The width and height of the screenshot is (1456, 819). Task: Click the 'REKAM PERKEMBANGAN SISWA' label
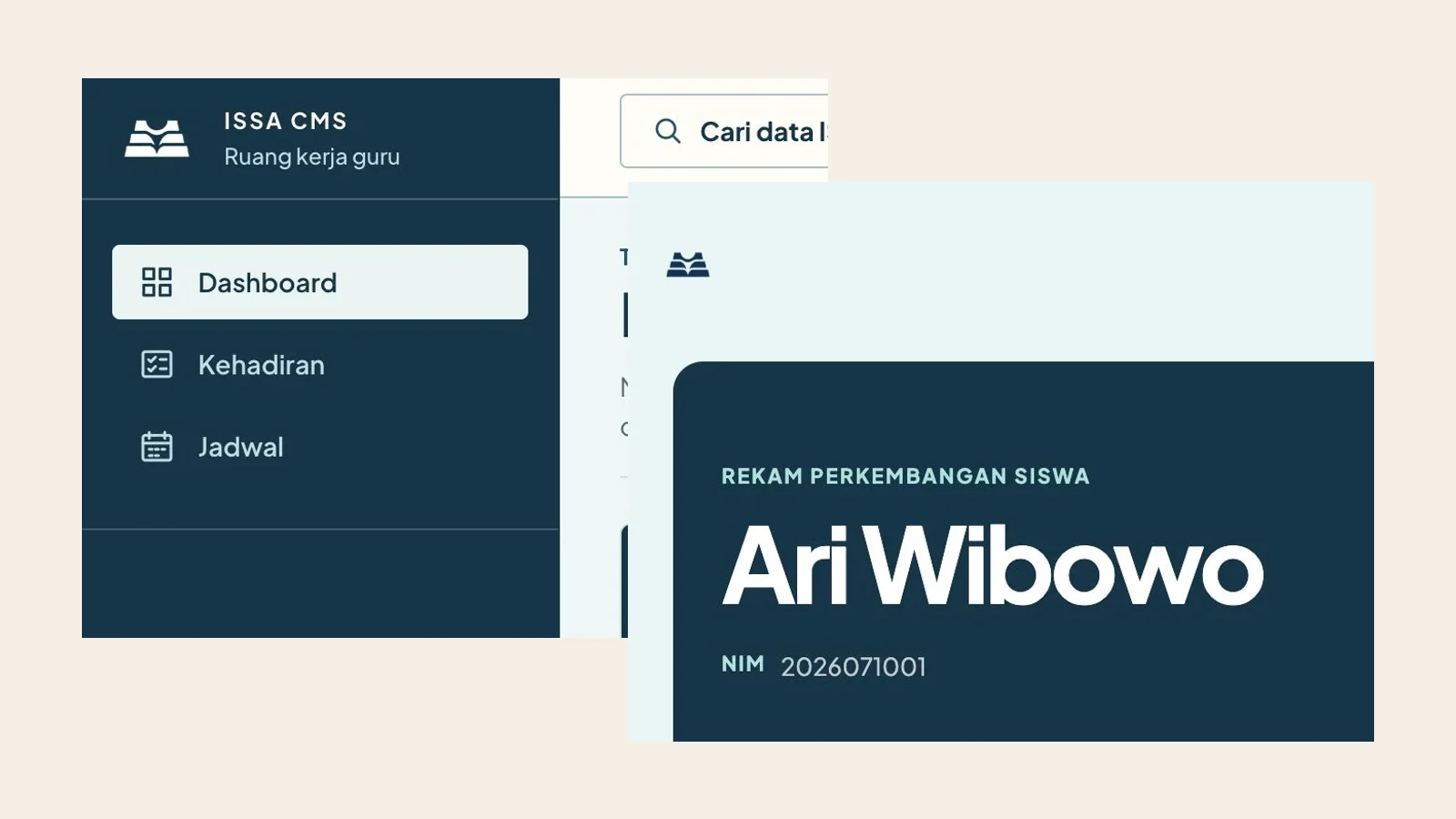coord(905,476)
